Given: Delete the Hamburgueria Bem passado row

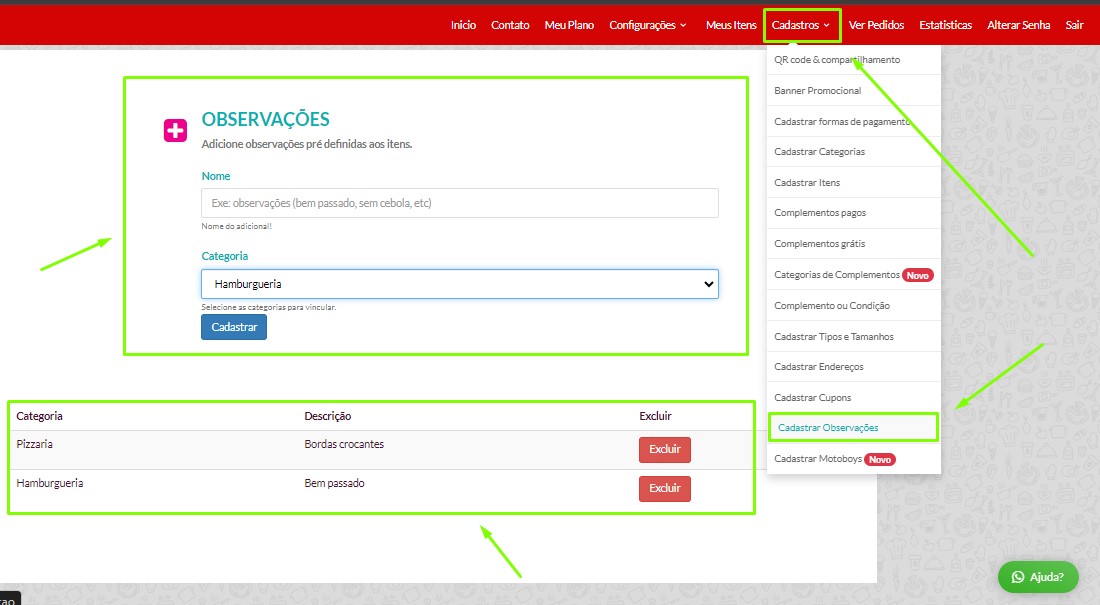Looking at the screenshot, I should point(664,489).
